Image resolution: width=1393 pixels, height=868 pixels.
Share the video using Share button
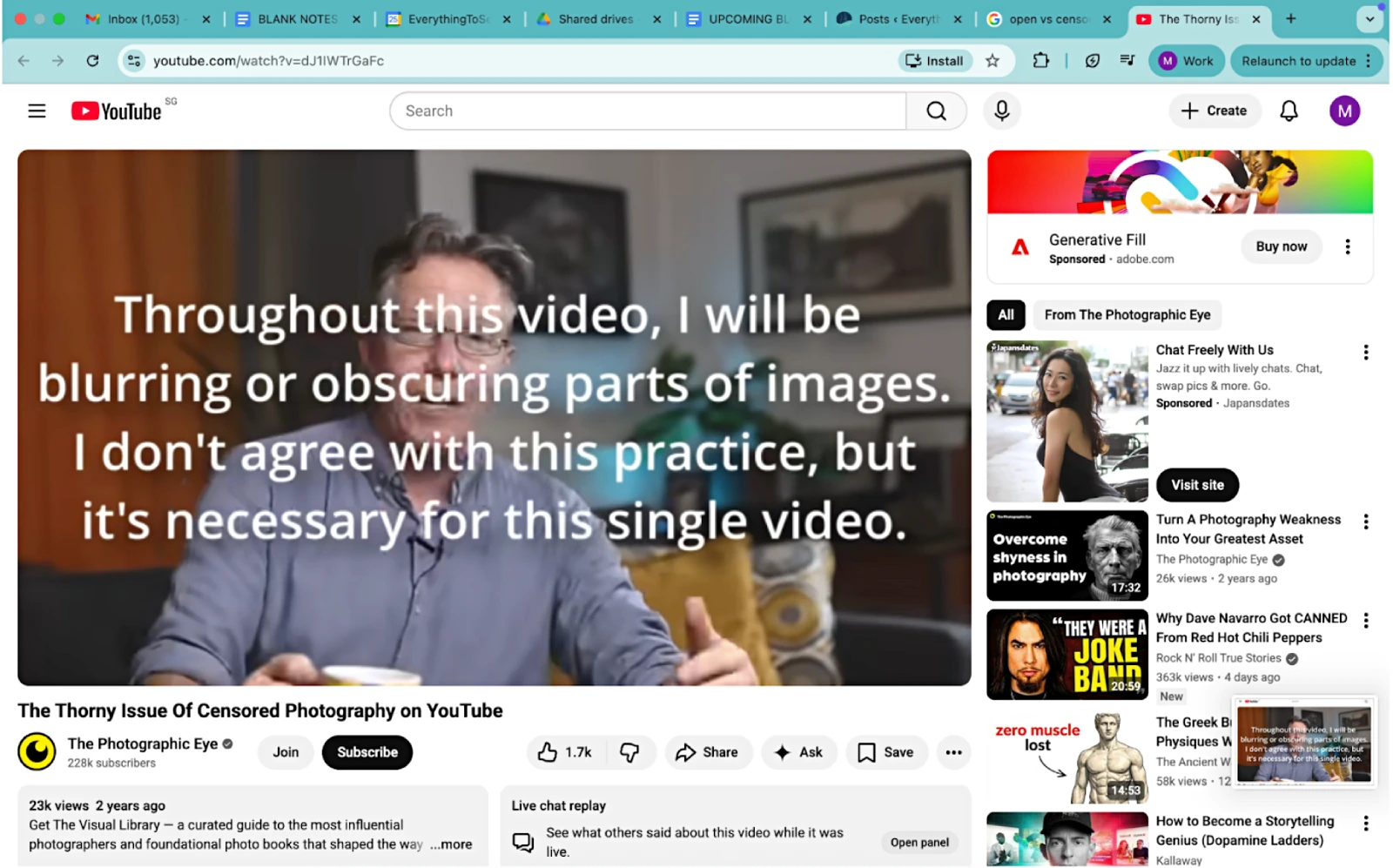[707, 752]
